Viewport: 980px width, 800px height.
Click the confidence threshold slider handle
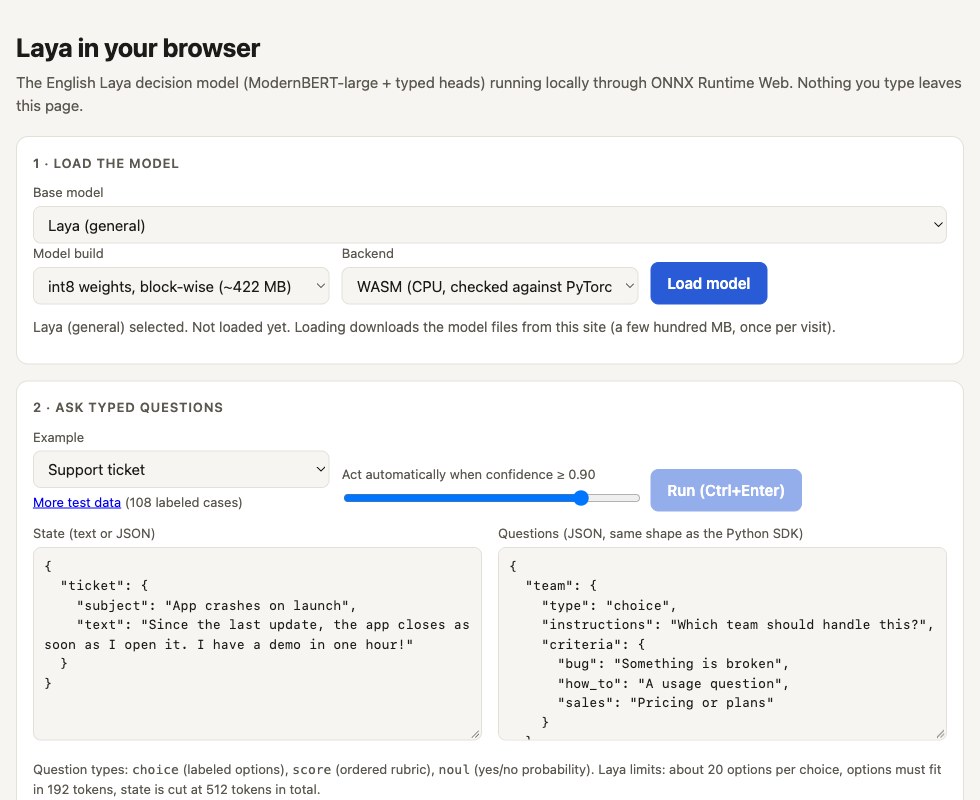[581, 498]
